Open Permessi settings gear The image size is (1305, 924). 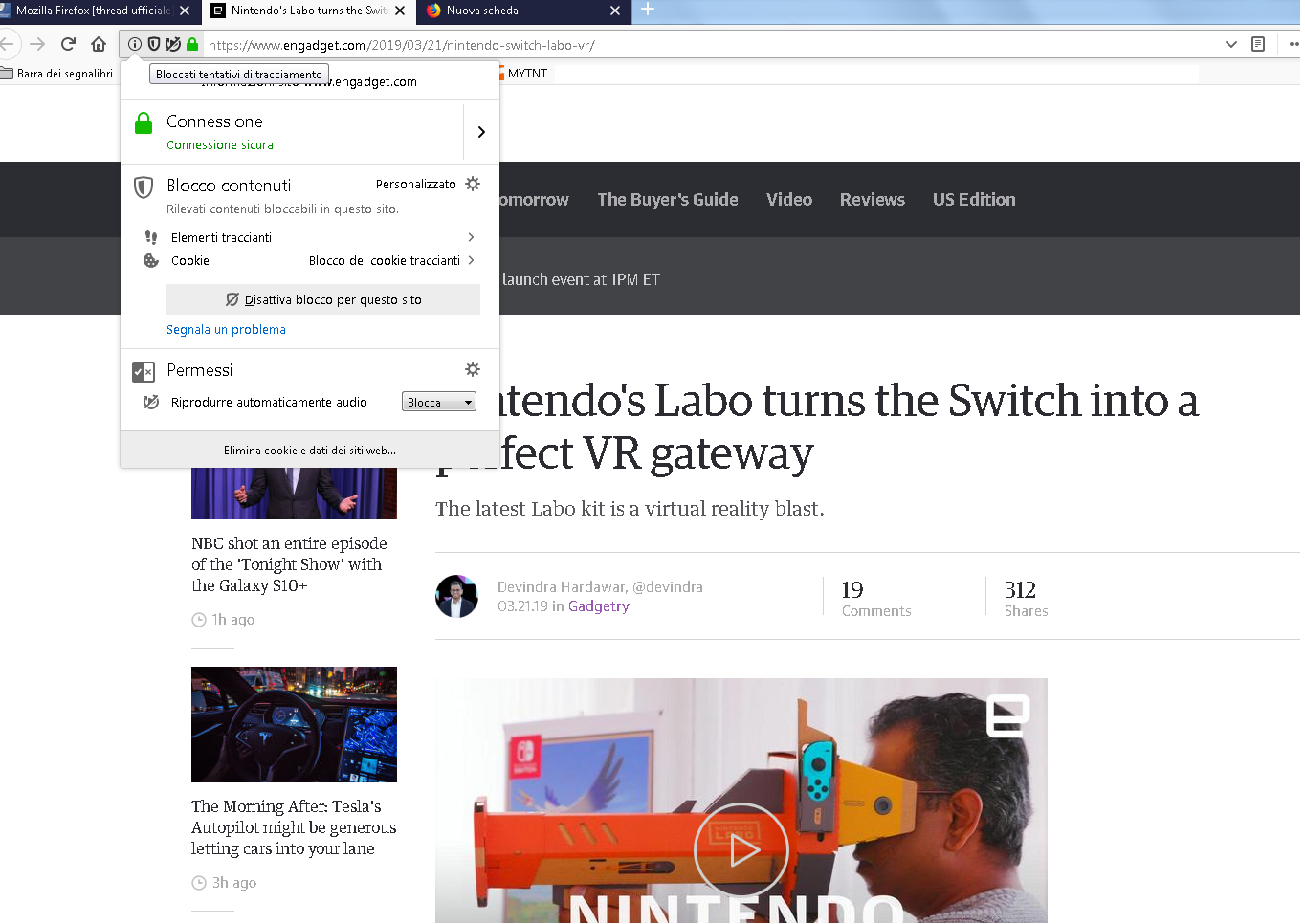tap(473, 369)
